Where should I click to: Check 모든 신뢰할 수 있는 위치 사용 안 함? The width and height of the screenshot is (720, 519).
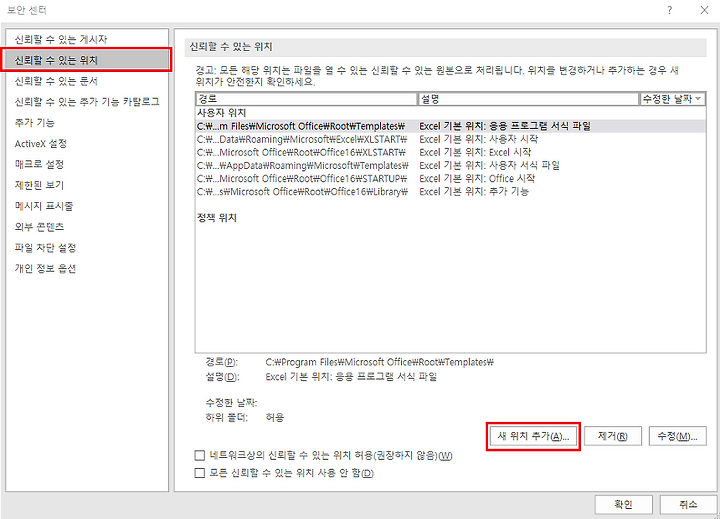(200, 473)
